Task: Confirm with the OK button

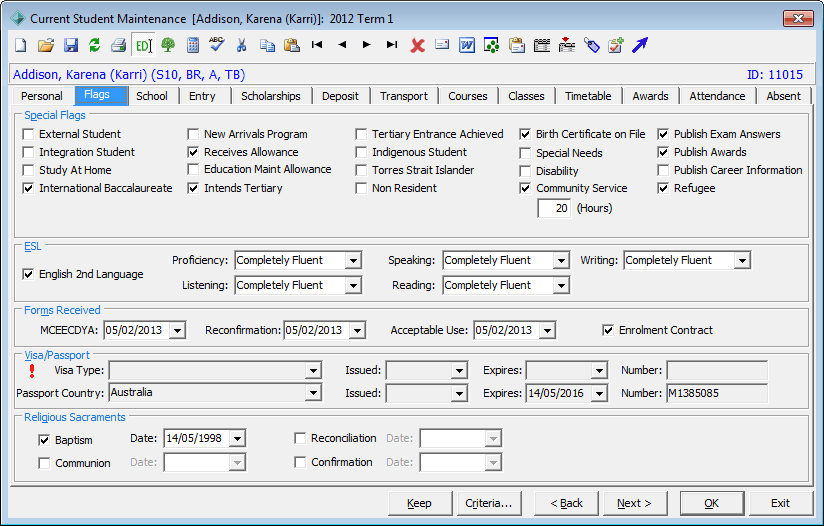Action: [x=712, y=503]
